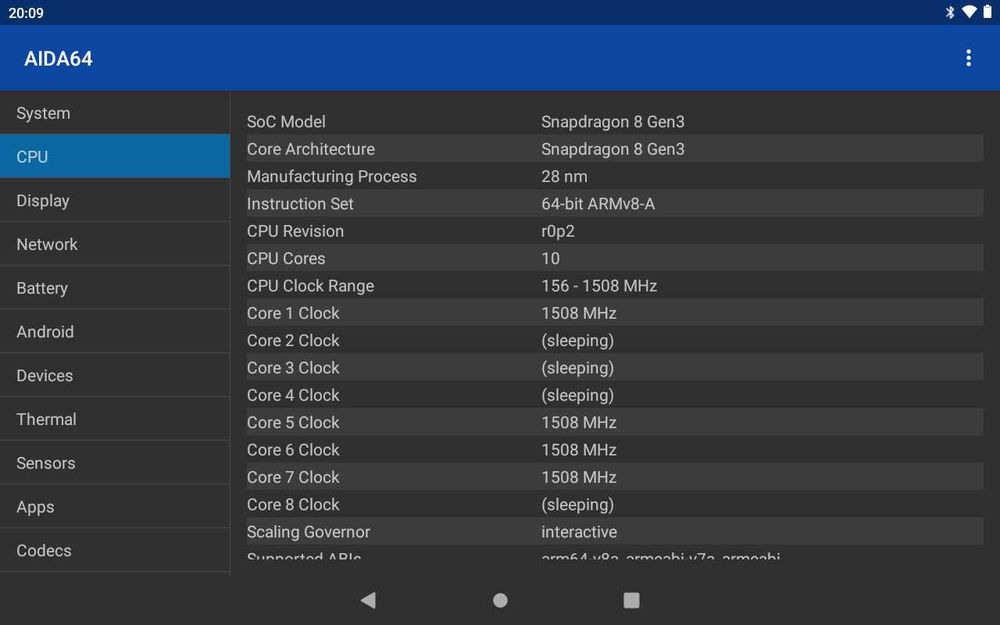Select the Core Architecture label
Image resolution: width=1000 pixels, height=625 pixels.
(x=311, y=149)
